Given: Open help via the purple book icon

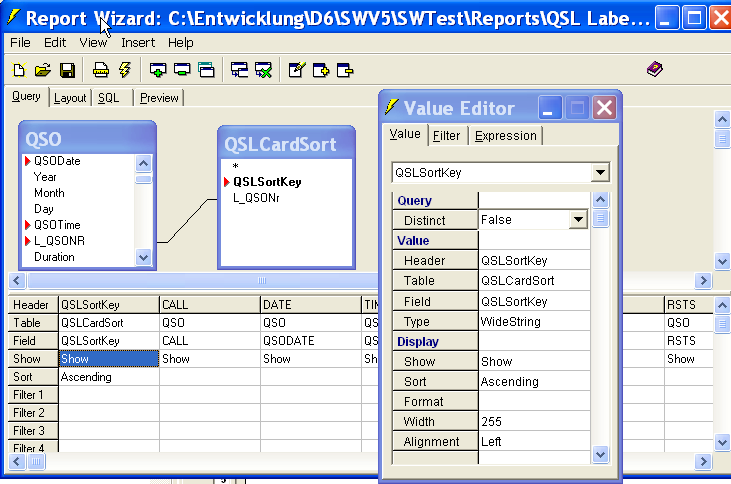Looking at the screenshot, I should 655,69.
